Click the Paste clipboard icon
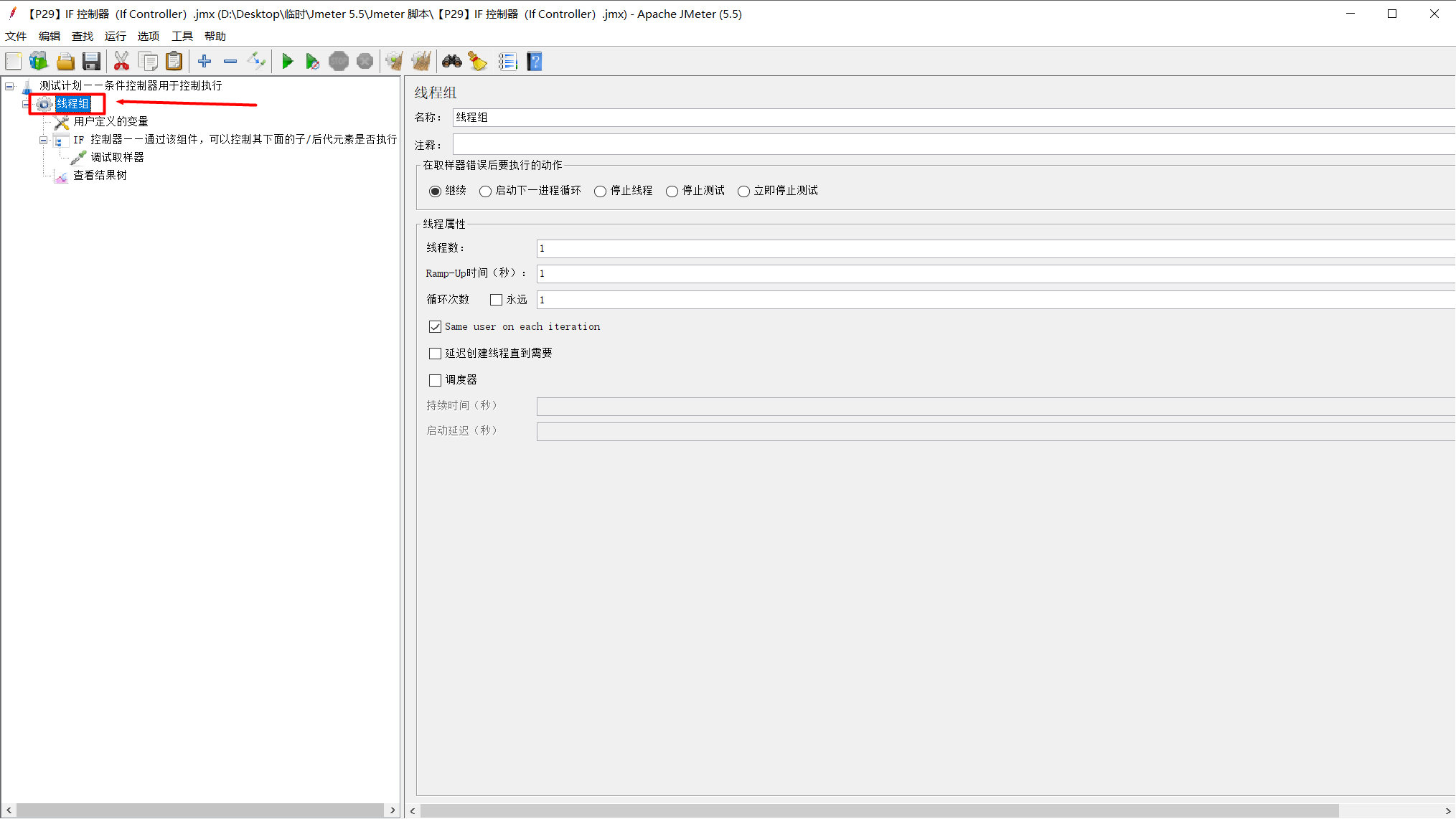 174,62
